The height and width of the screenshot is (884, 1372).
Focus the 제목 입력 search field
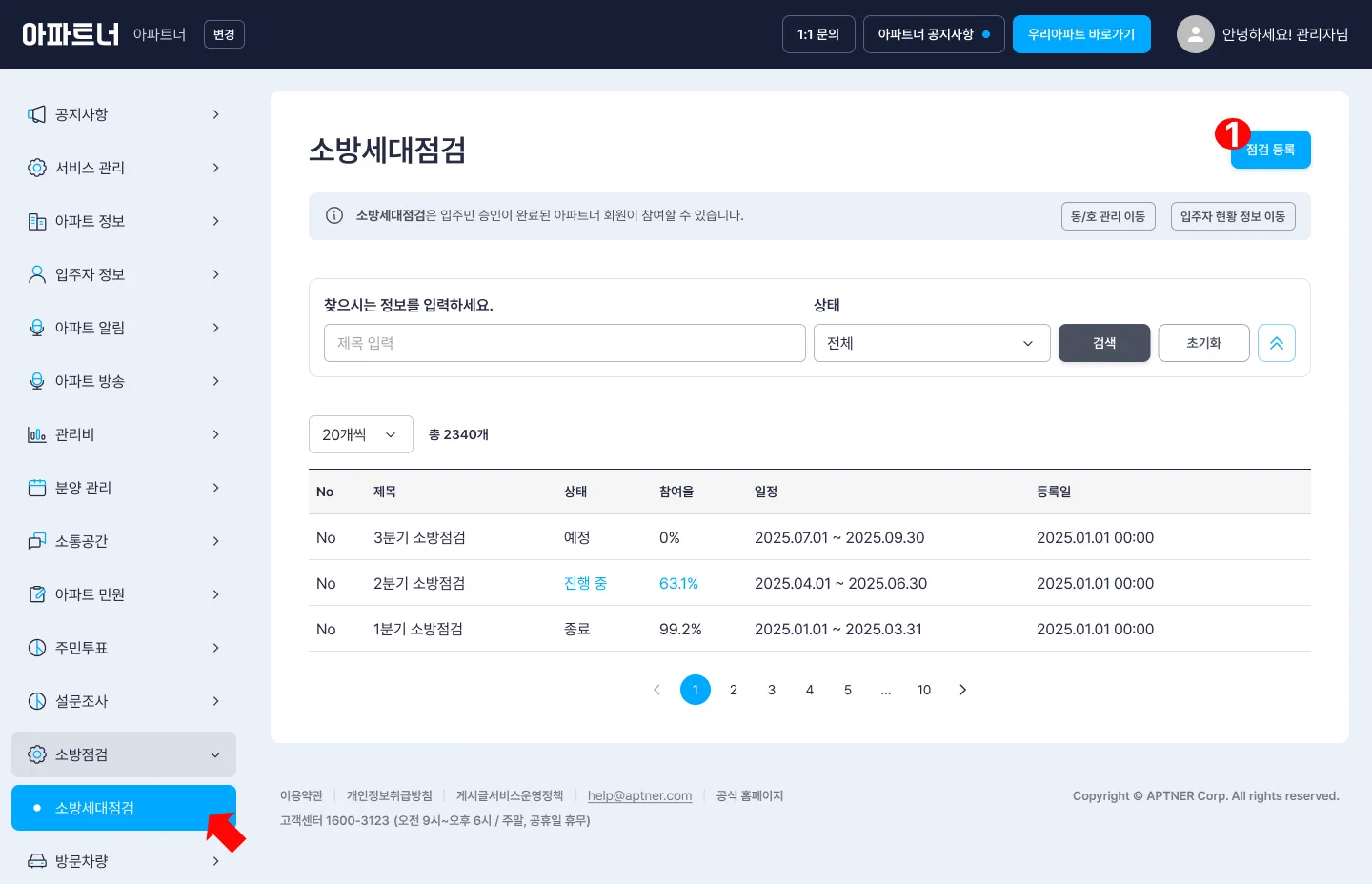(565, 343)
